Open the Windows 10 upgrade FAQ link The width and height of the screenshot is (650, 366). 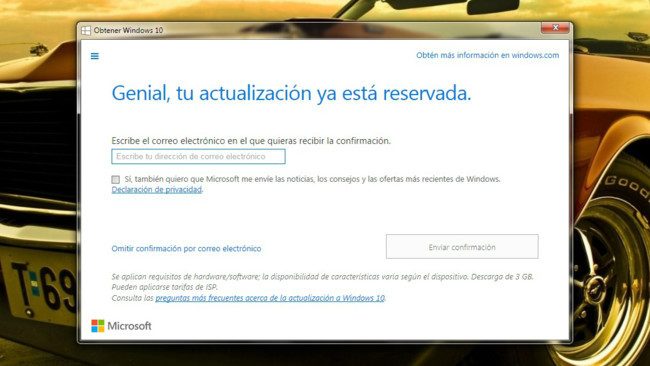(x=270, y=298)
